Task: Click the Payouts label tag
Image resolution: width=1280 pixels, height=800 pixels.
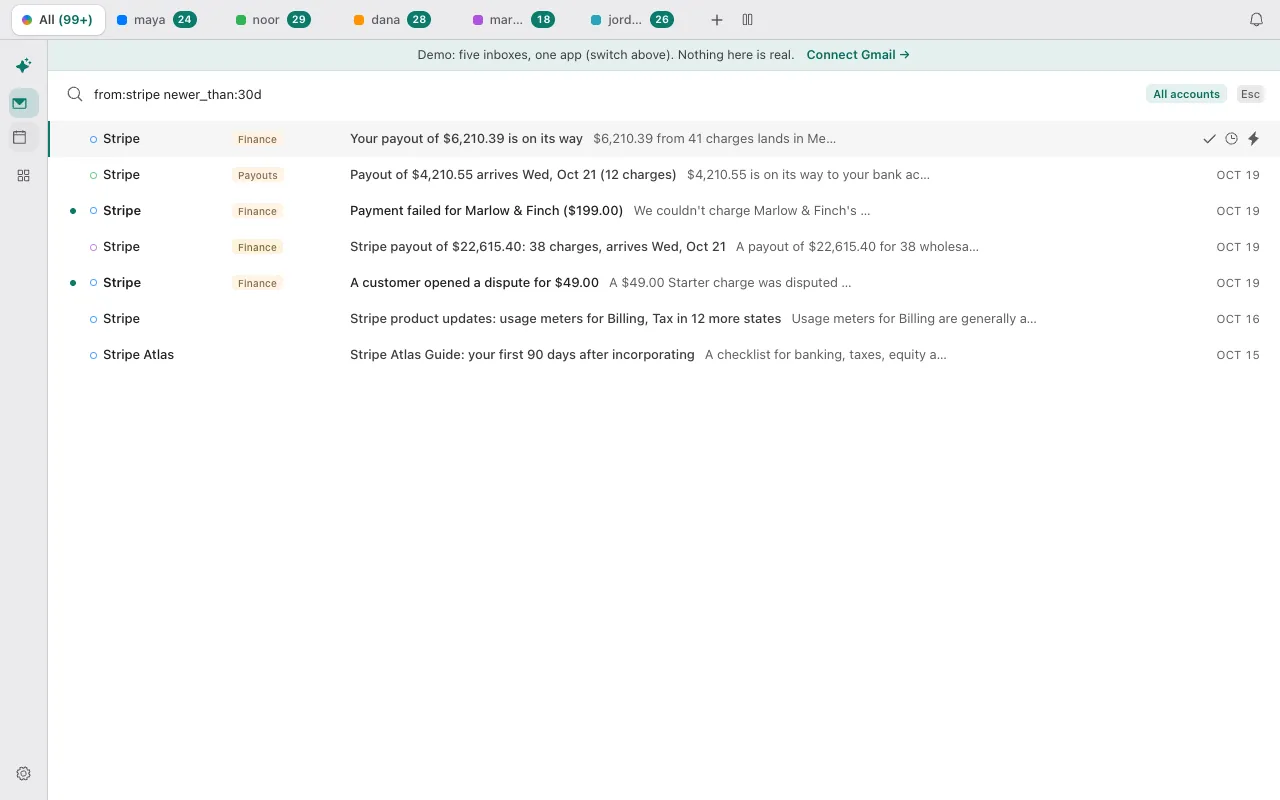Action: coord(257,175)
